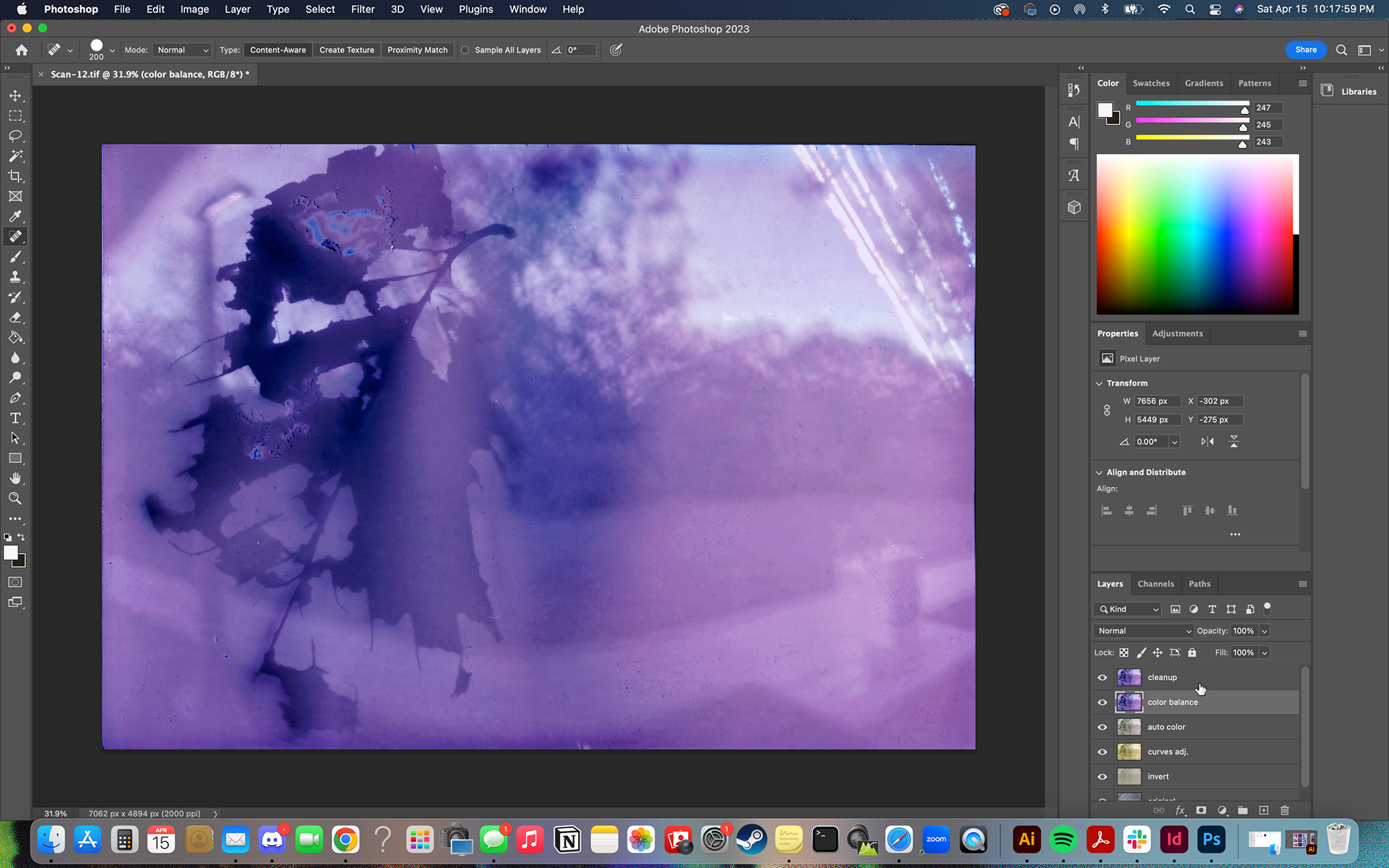Click the red R color slider
The image size is (1389, 868).
1192,104
